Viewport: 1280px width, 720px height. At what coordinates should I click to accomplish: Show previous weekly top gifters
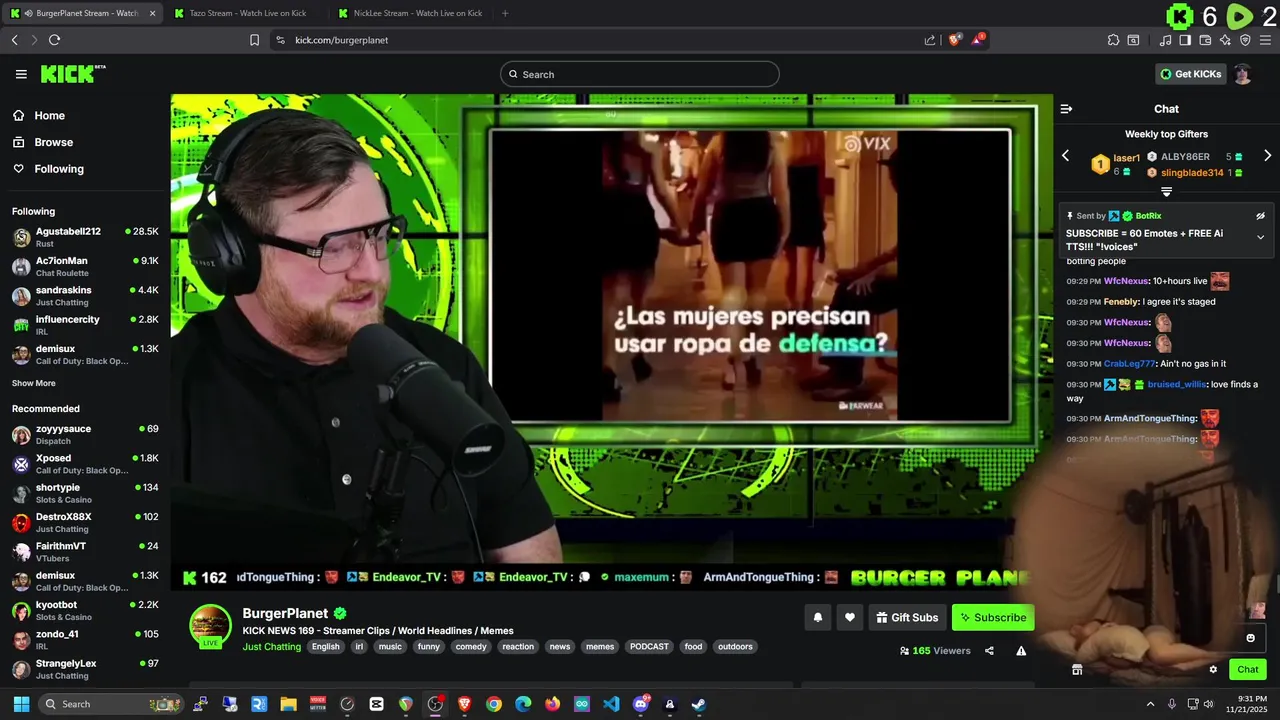[1065, 156]
